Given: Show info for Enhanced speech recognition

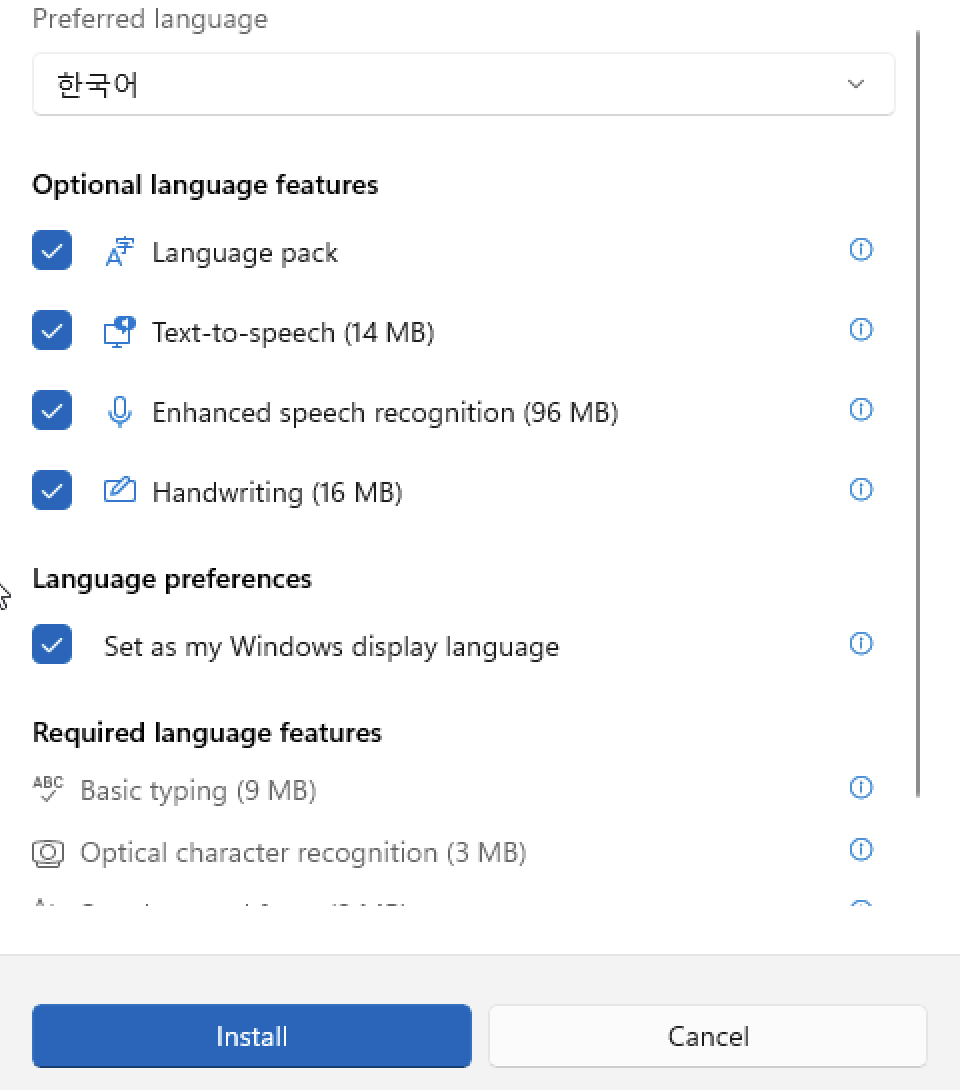Looking at the screenshot, I should pyautogui.click(x=861, y=409).
